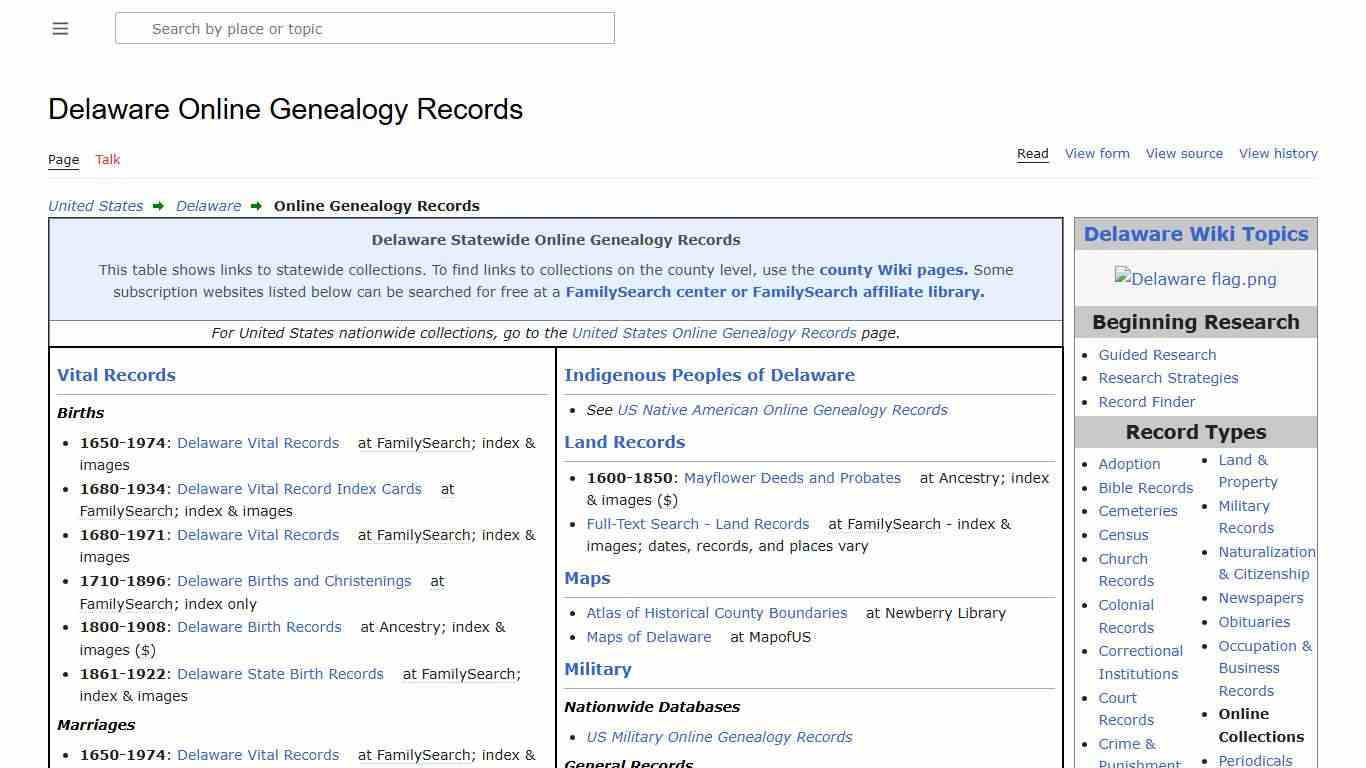Click the search input field
Screen dimensions: 1366x768
pos(365,28)
